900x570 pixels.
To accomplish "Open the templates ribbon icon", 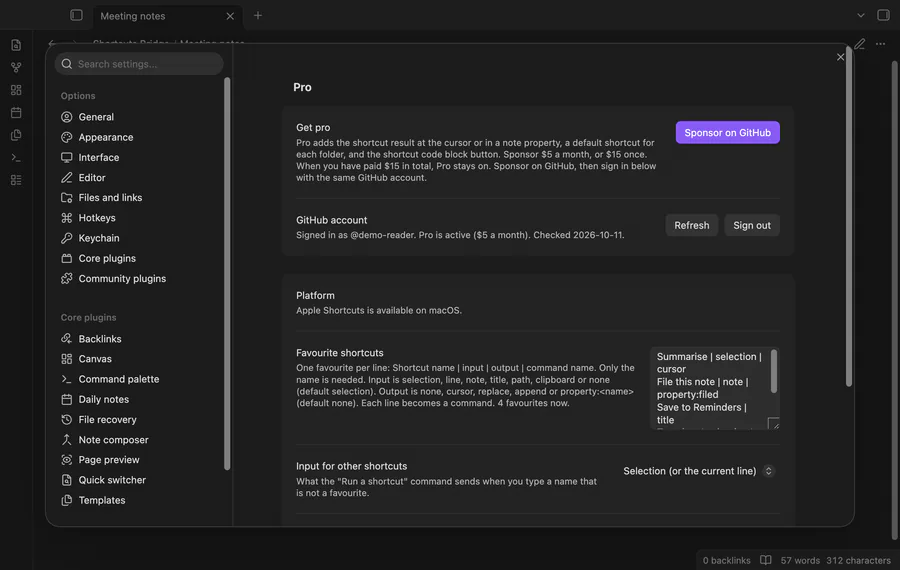I will coord(16,135).
